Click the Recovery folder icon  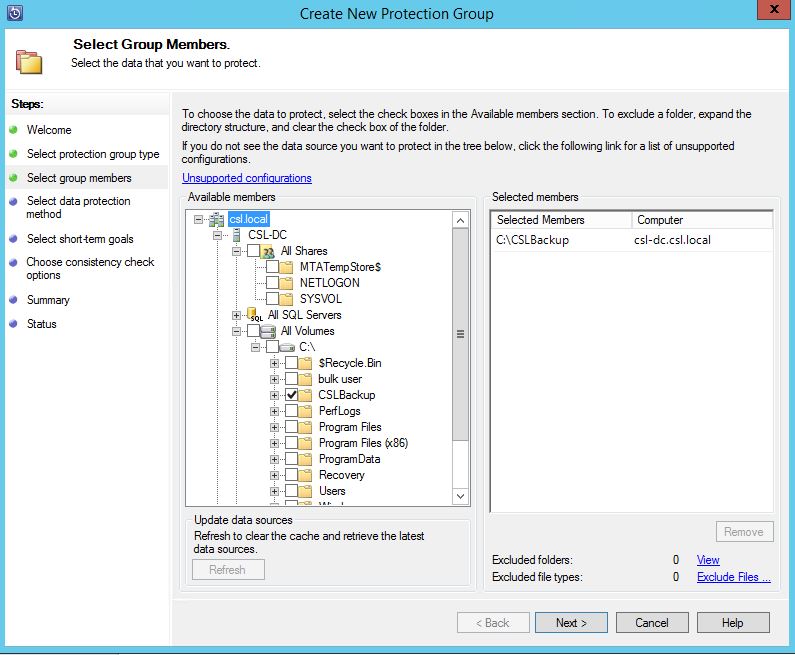(x=305, y=476)
